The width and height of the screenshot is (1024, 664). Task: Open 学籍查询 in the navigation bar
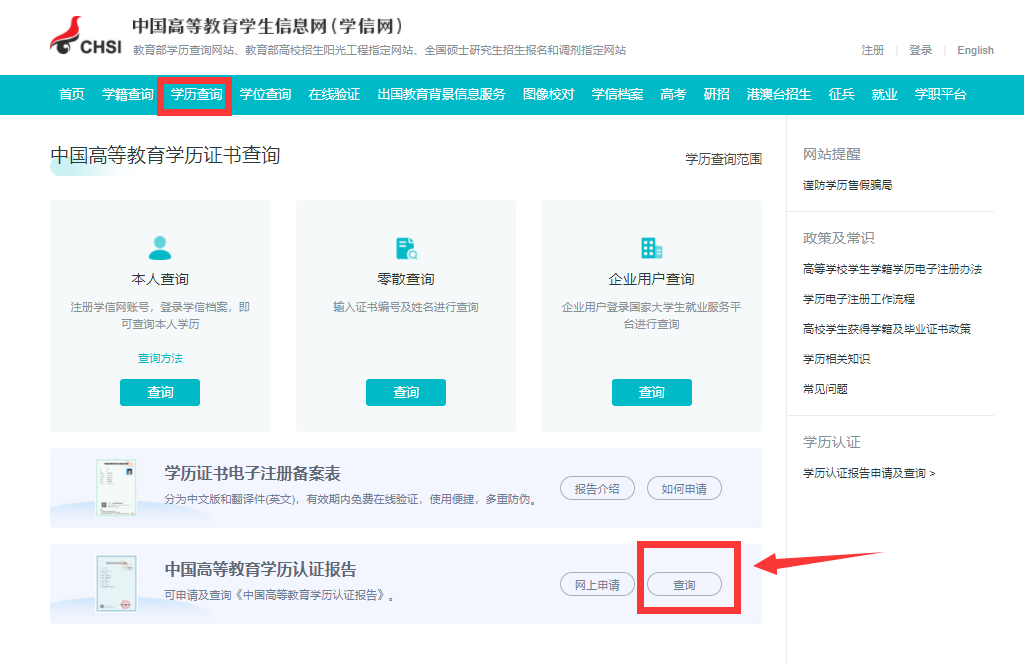[128, 95]
